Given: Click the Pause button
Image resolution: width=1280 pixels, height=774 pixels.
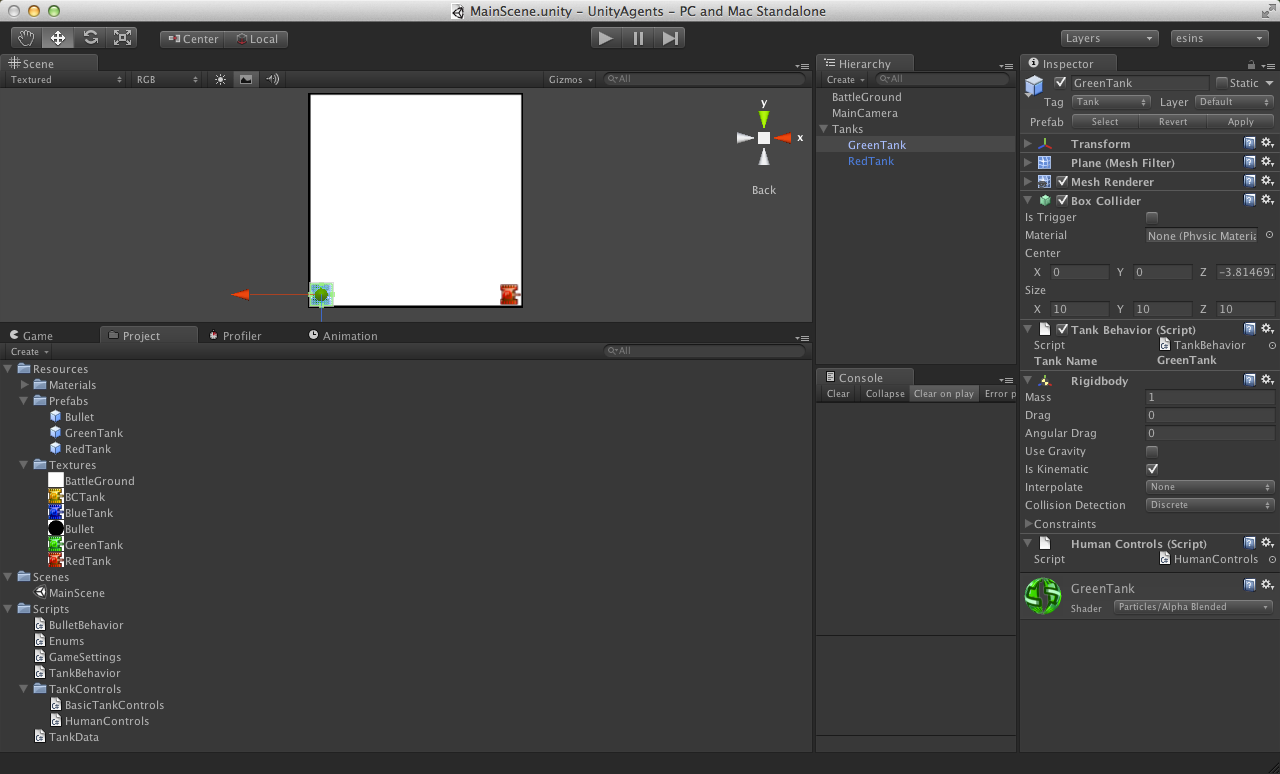Looking at the screenshot, I should [x=638, y=37].
